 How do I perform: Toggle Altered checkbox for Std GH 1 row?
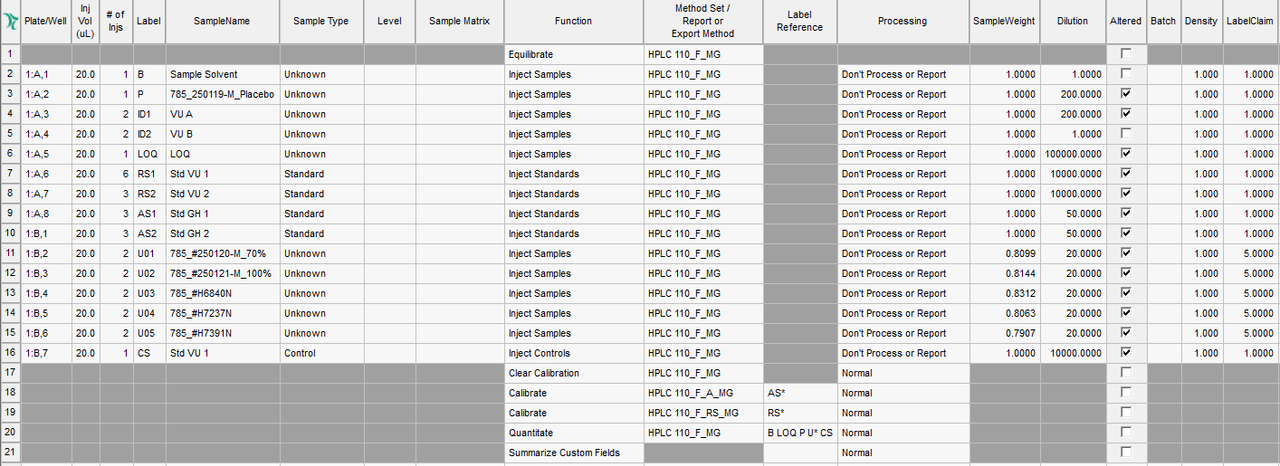tap(1127, 214)
